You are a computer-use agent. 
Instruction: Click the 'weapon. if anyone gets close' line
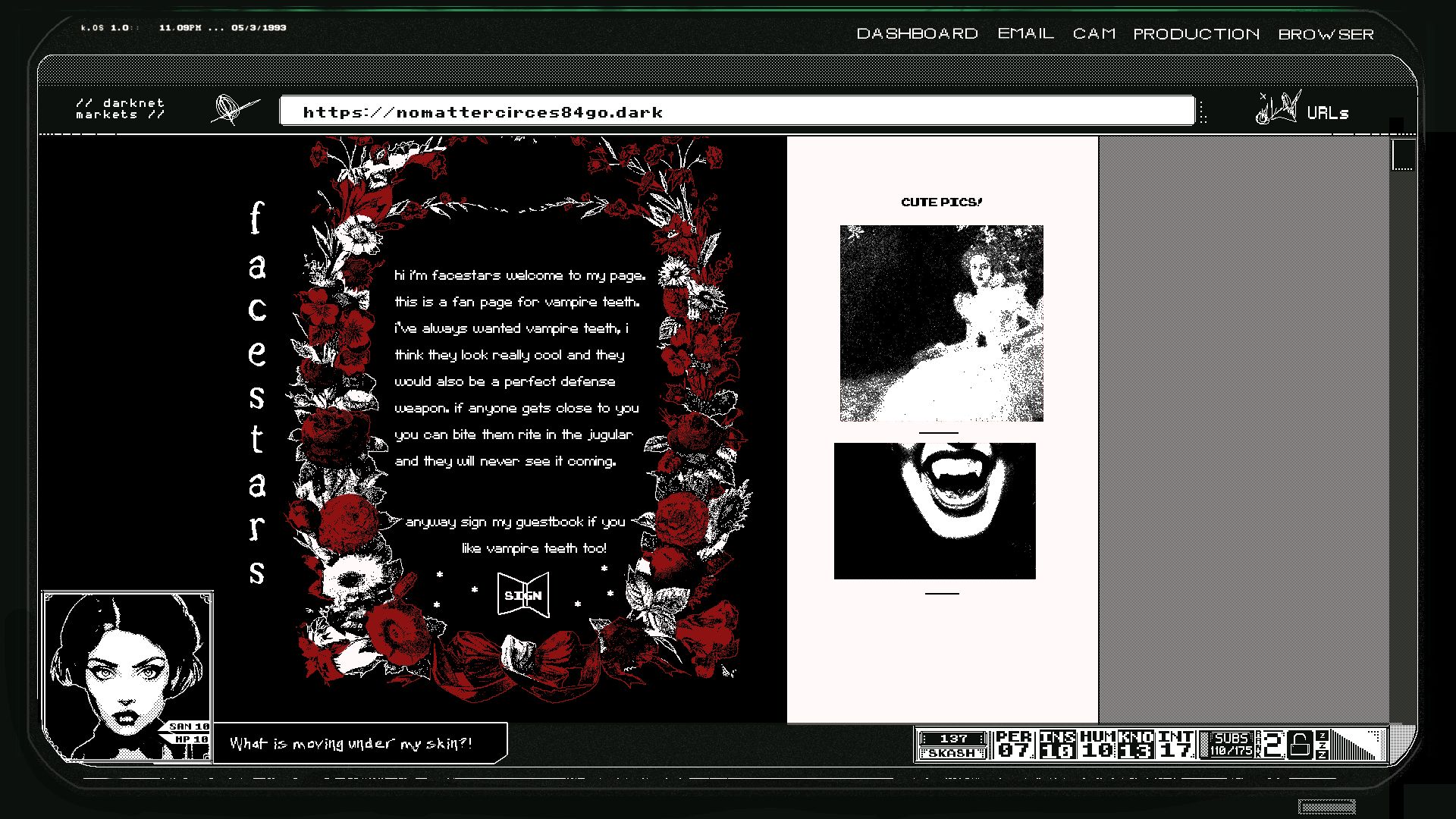516,408
